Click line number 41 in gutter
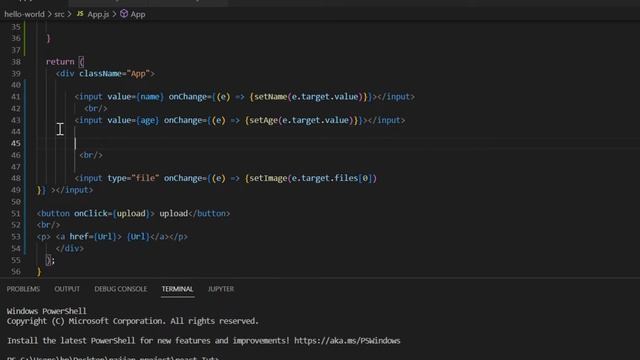Screen dimensions: 640x360 [16, 97]
